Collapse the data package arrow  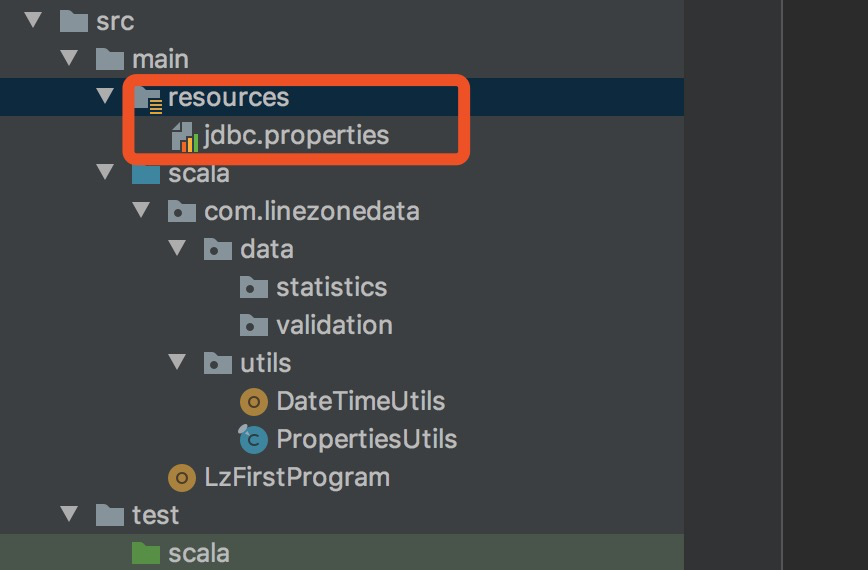pyautogui.click(x=177, y=249)
